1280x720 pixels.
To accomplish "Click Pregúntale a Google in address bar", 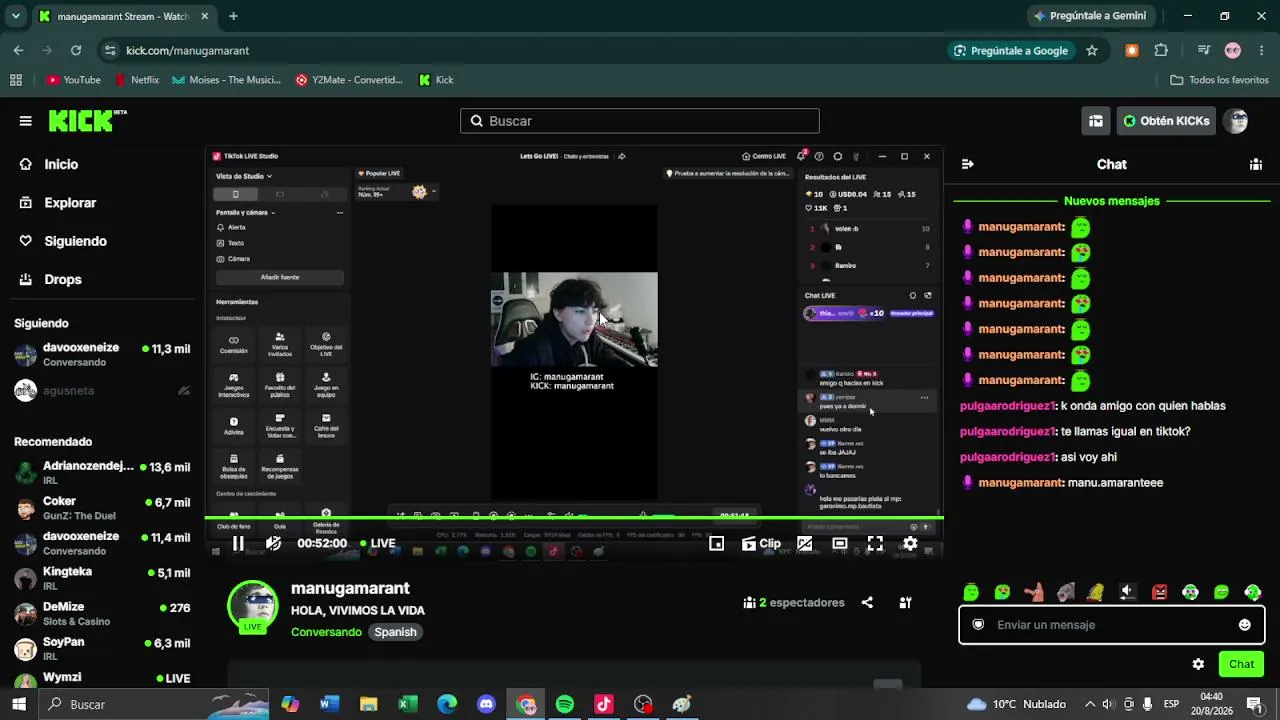I will [x=1011, y=50].
